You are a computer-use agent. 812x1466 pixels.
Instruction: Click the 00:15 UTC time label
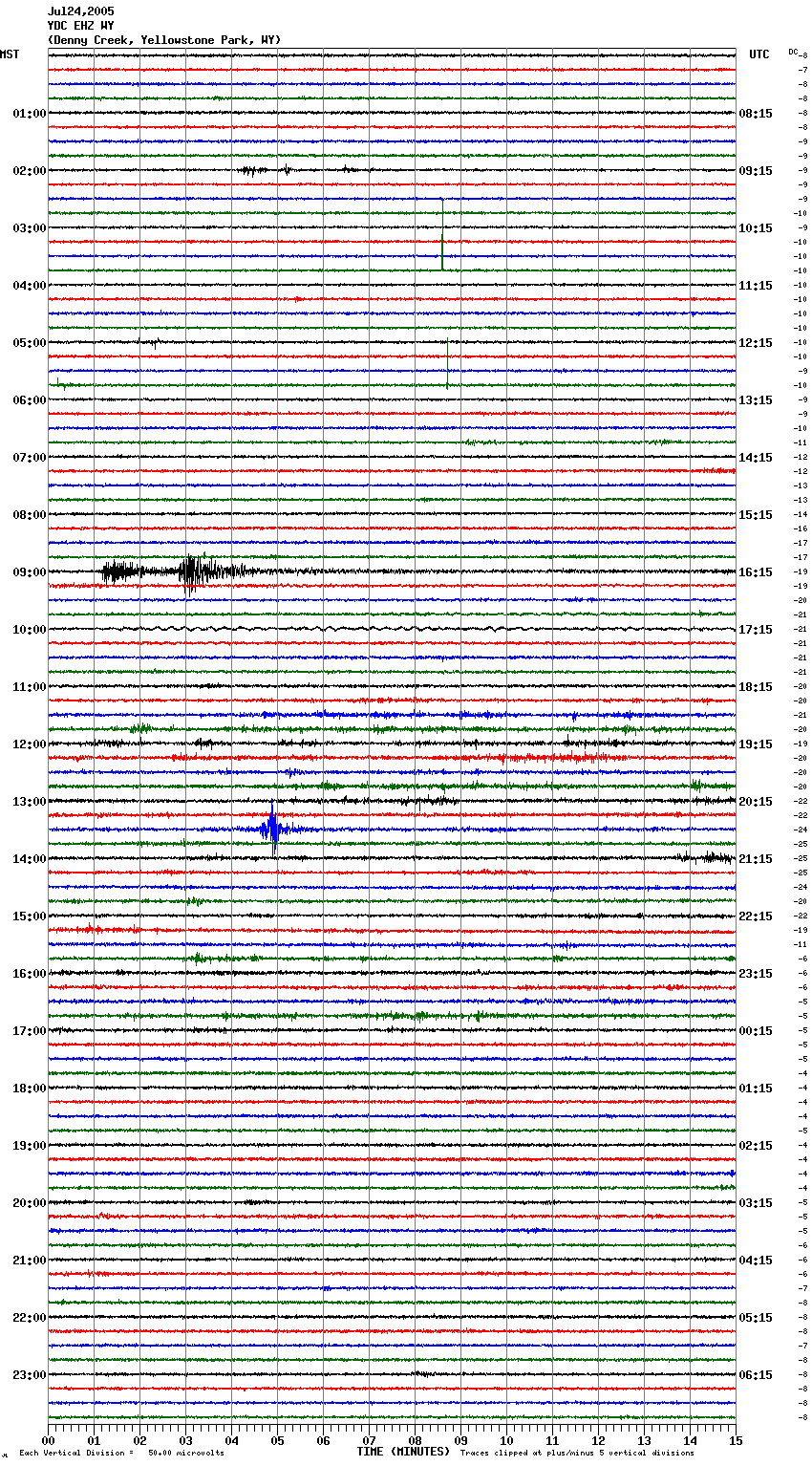click(756, 1031)
